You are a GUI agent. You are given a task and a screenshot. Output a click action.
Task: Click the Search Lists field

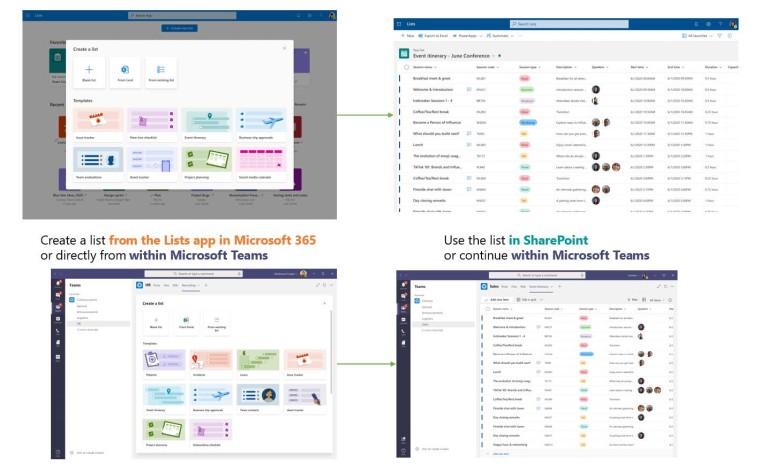(x=569, y=24)
